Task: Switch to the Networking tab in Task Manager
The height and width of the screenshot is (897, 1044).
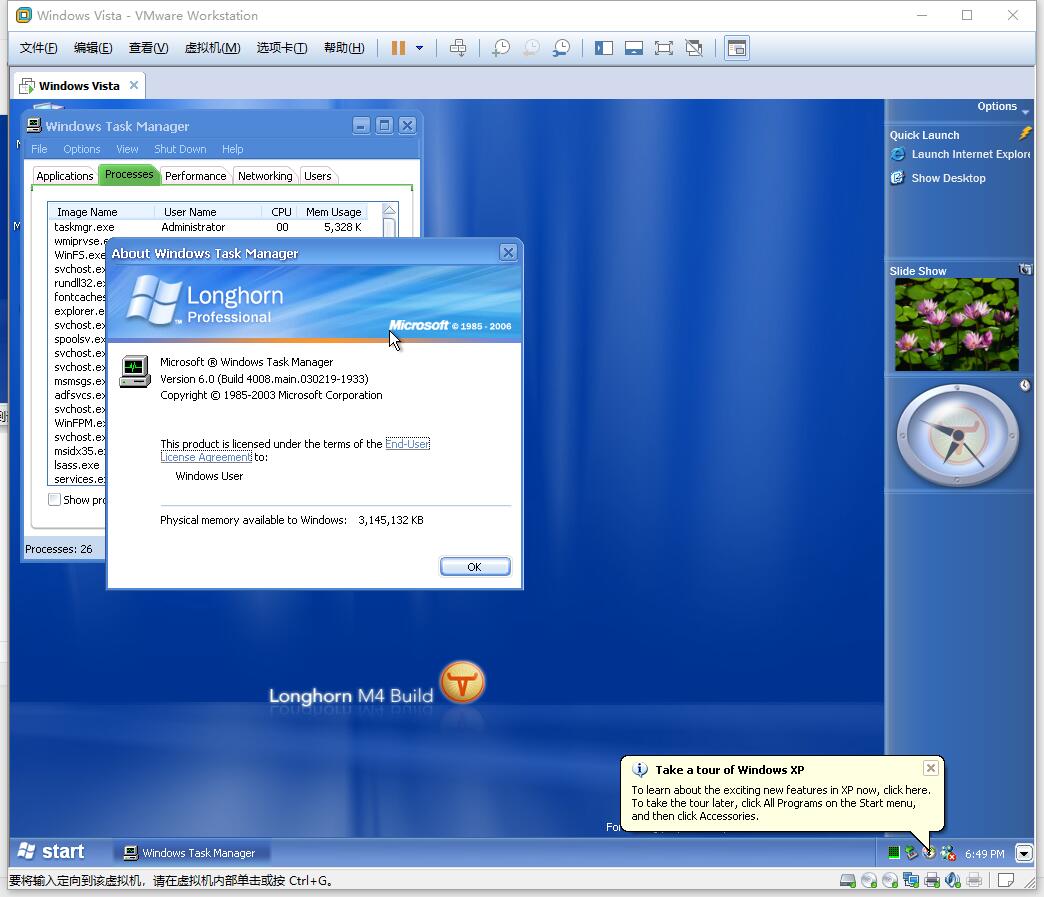Action: (x=265, y=176)
